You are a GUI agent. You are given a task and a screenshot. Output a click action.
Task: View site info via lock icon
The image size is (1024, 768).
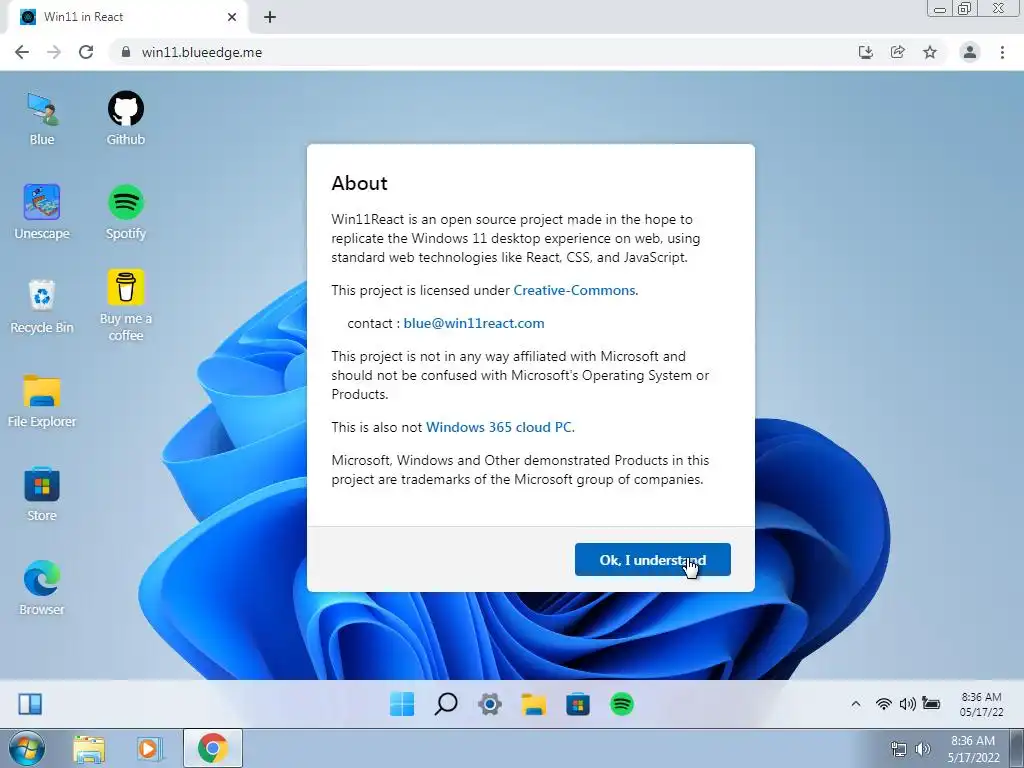126,52
